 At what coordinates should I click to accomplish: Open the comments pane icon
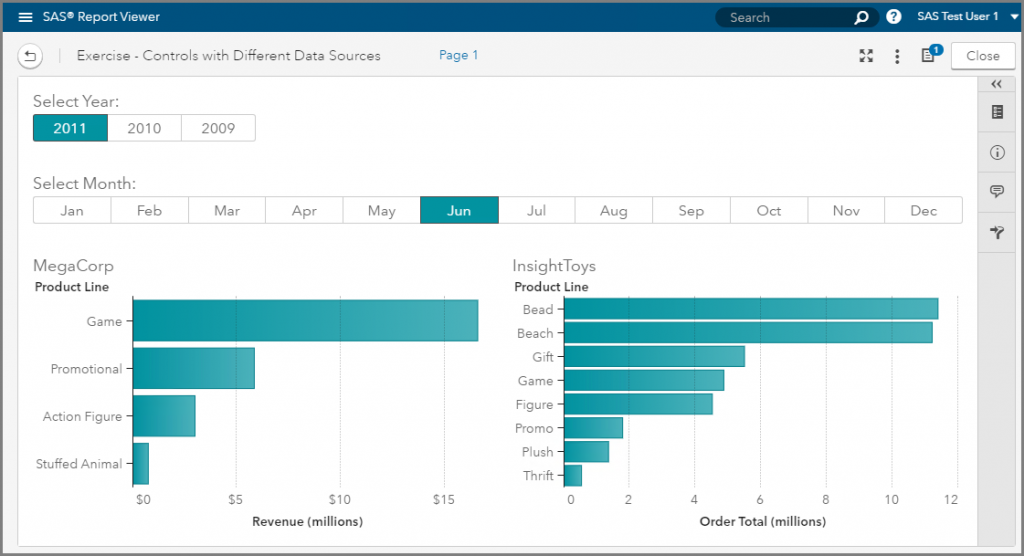pos(996,192)
